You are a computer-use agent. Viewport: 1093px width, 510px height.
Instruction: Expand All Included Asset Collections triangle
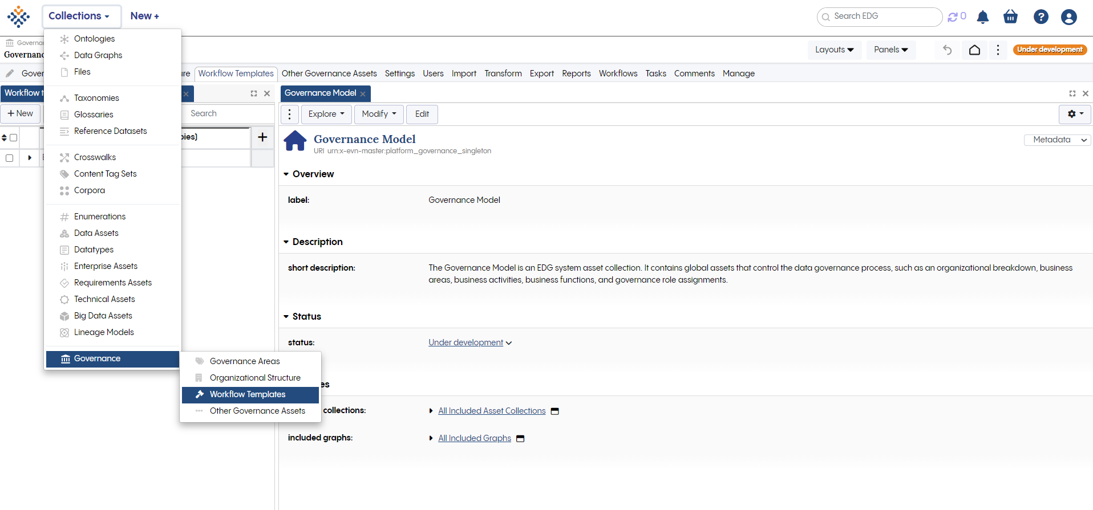(x=431, y=411)
